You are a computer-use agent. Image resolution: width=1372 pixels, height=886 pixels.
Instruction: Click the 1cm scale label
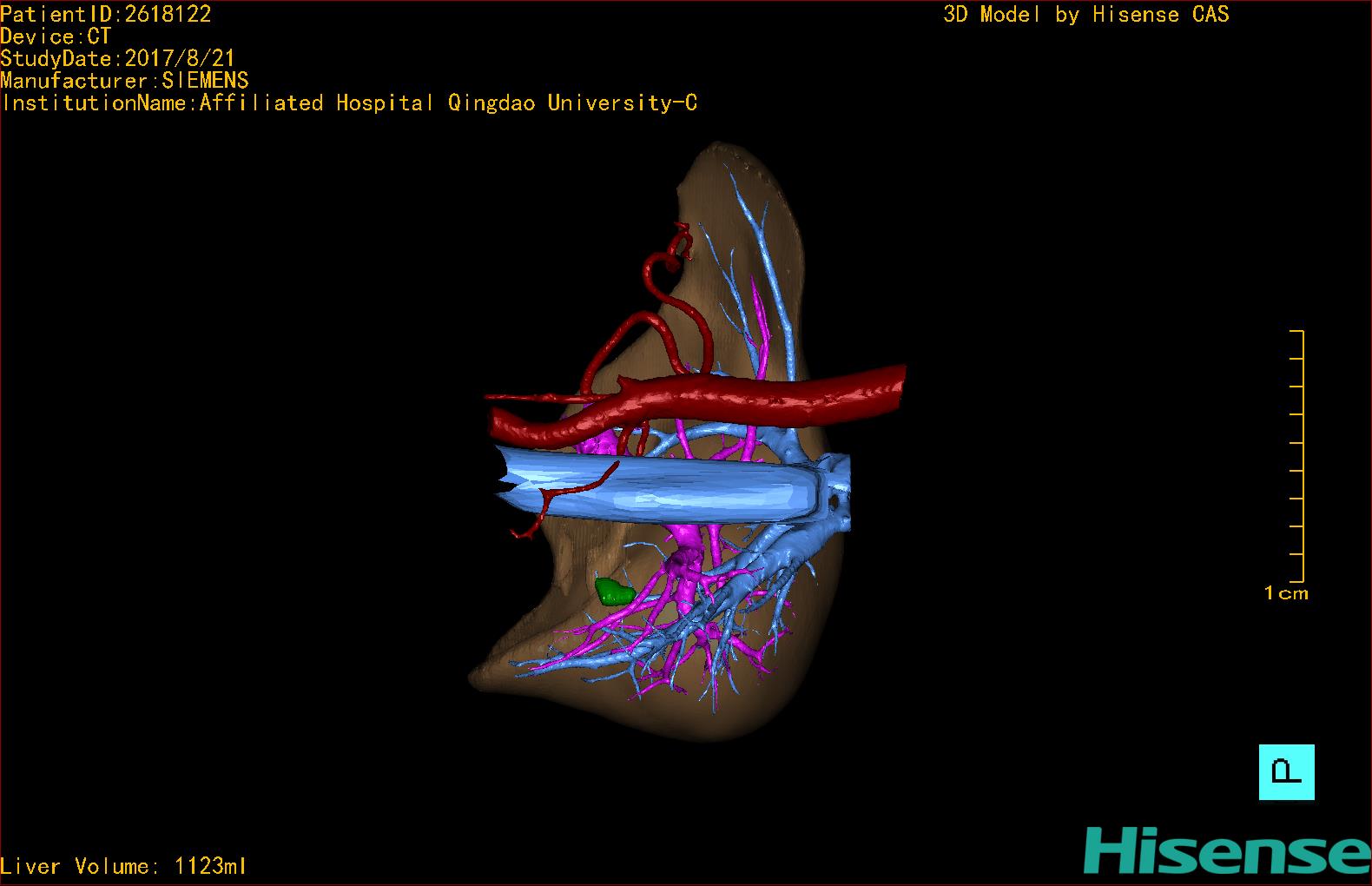(1286, 593)
